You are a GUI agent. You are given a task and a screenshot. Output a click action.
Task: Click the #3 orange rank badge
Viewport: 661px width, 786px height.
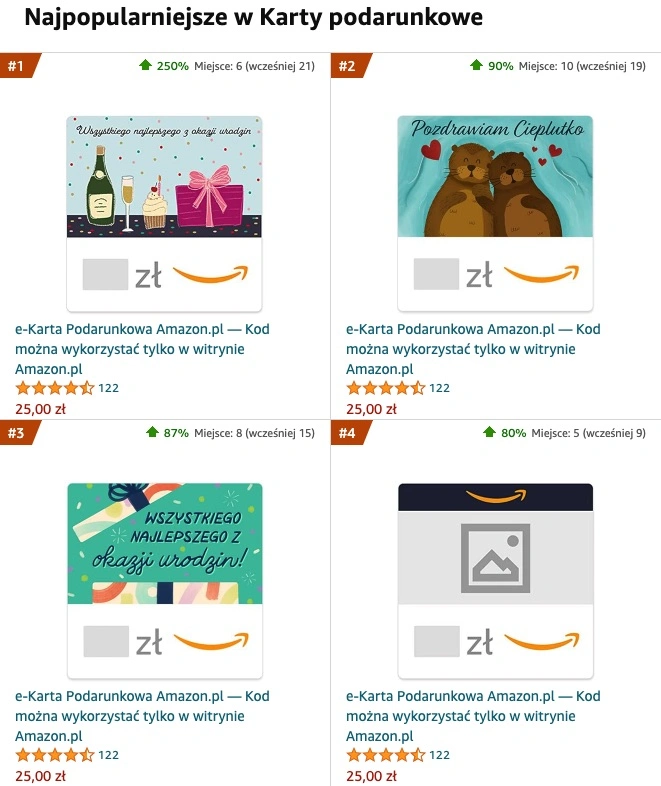(x=19, y=433)
